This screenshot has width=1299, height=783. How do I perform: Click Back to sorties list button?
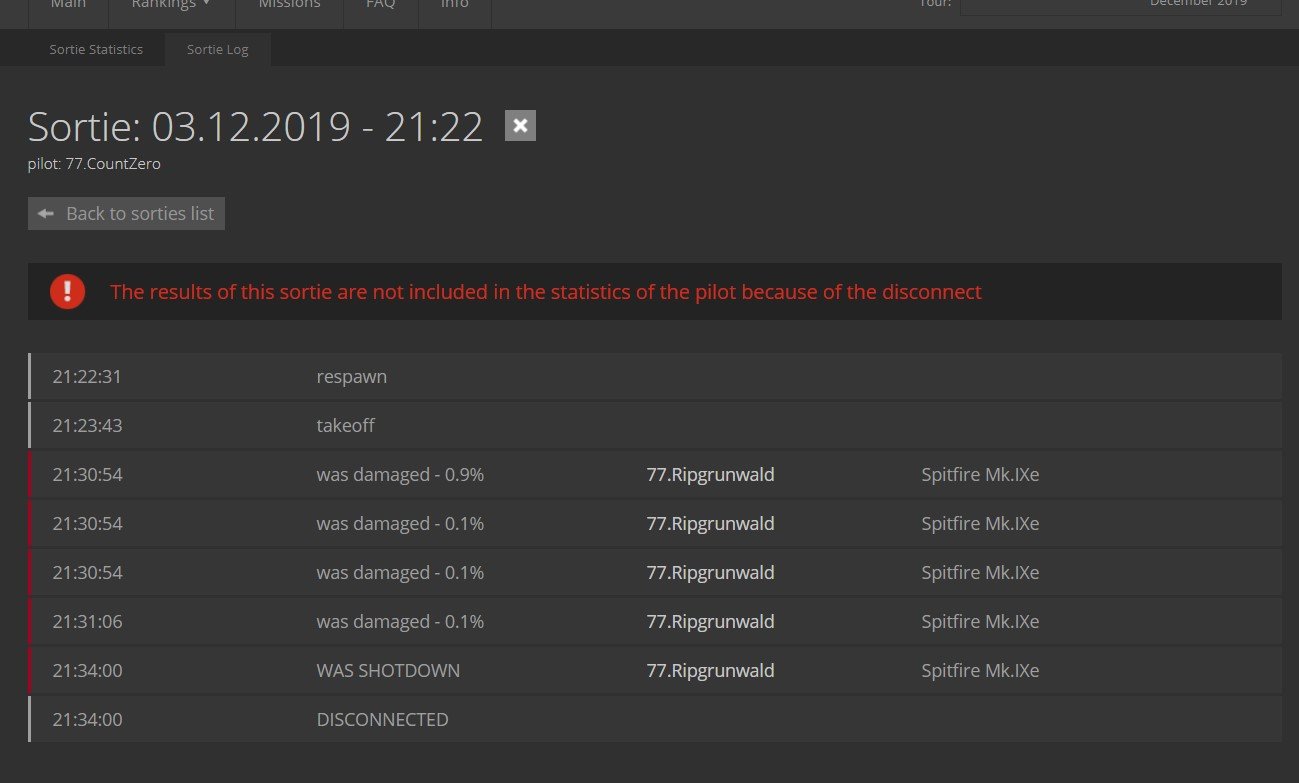(126, 213)
